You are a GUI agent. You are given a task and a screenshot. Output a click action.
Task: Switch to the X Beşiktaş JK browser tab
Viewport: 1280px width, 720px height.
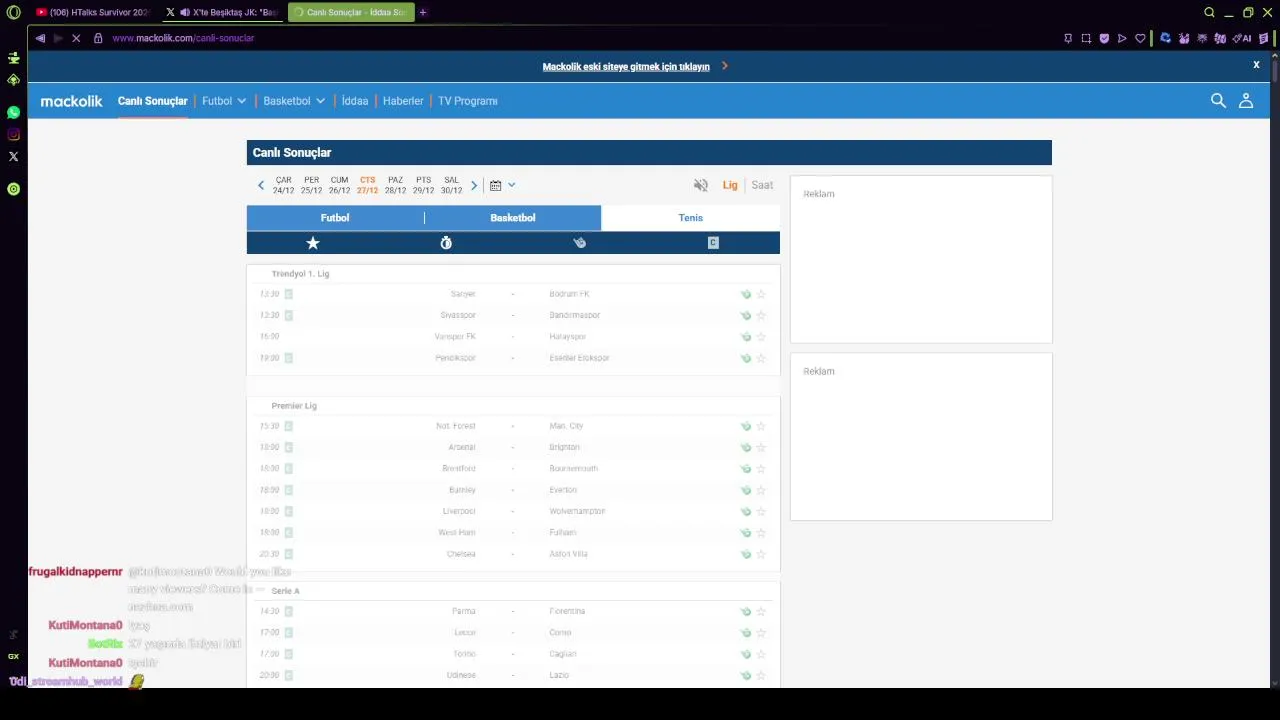pos(222,13)
